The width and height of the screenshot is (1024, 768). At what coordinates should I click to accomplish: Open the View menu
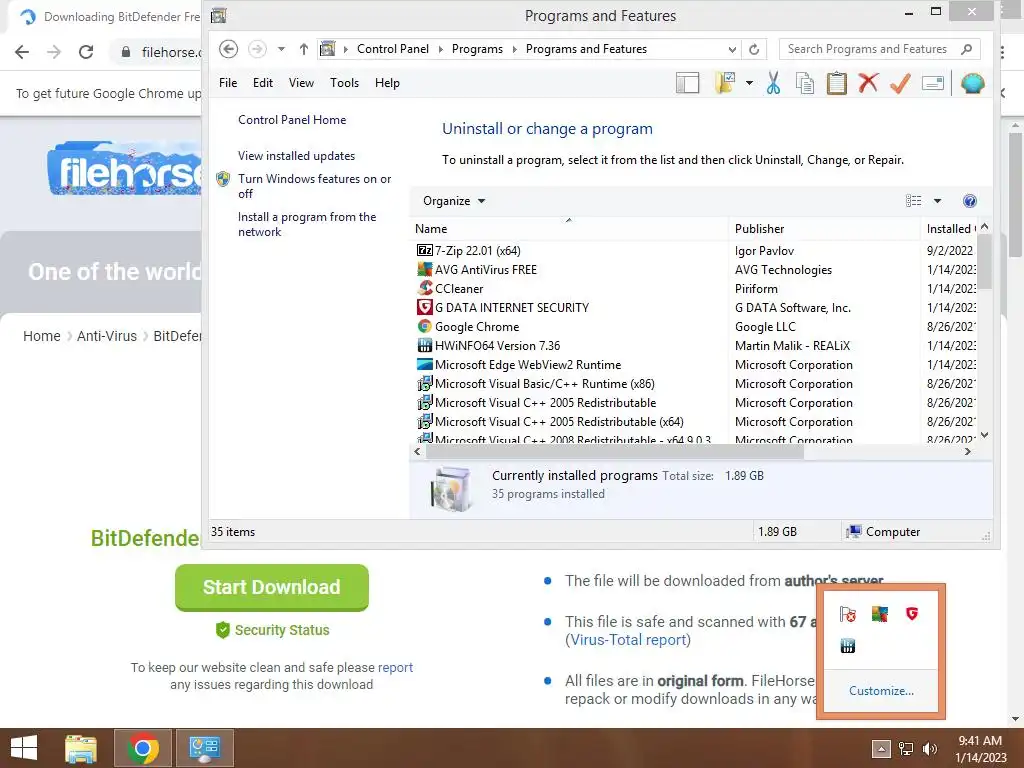(301, 83)
